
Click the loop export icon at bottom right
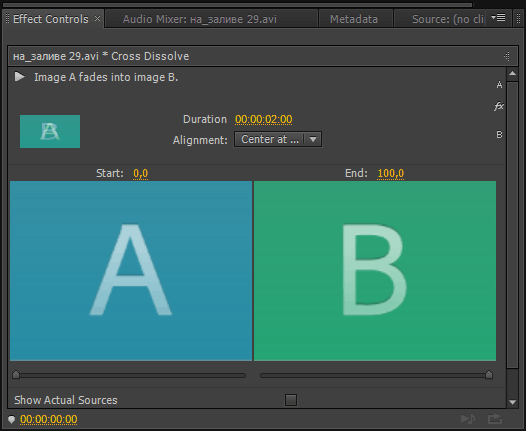(x=495, y=419)
